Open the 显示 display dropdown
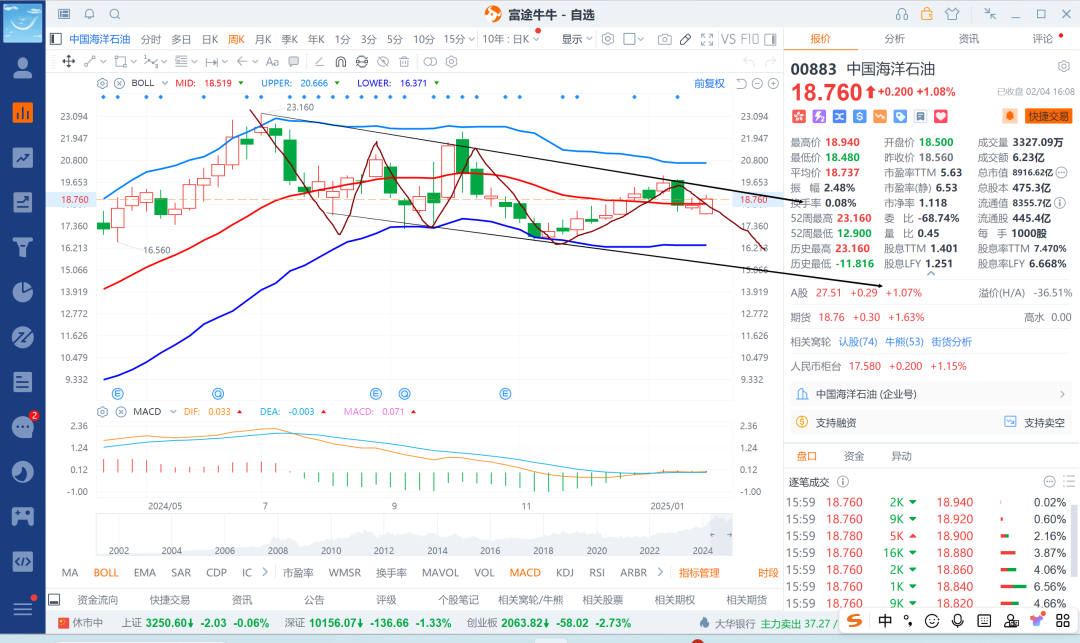Image resolution: width=1080 pixels, height=643 pixels. (x=577, y=39)
